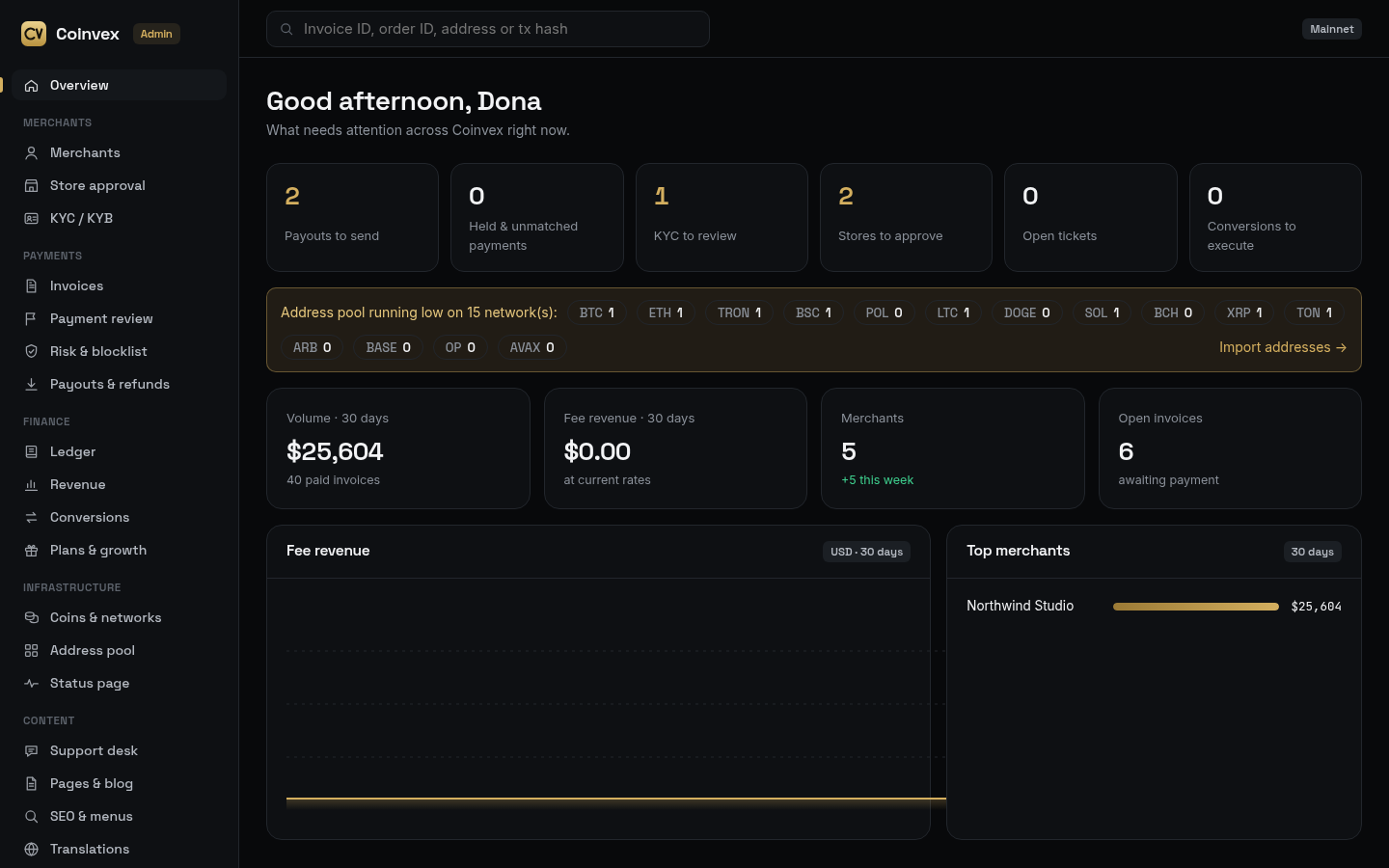
Task: Open SEO & menus in sidebar
Action: pyautogui.click(x=120, y=816)
